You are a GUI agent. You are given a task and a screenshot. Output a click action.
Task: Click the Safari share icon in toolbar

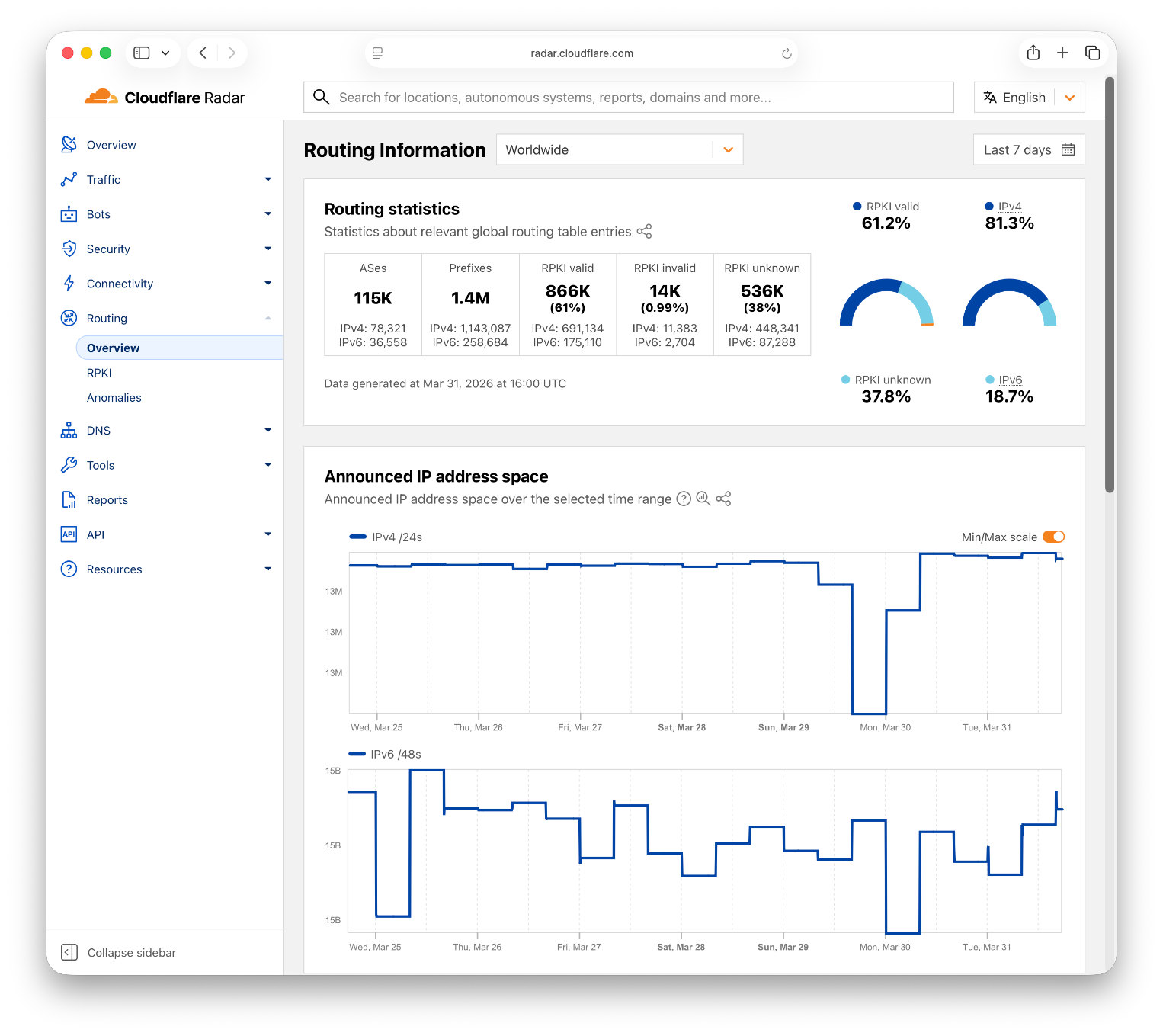click(1033, 53)
